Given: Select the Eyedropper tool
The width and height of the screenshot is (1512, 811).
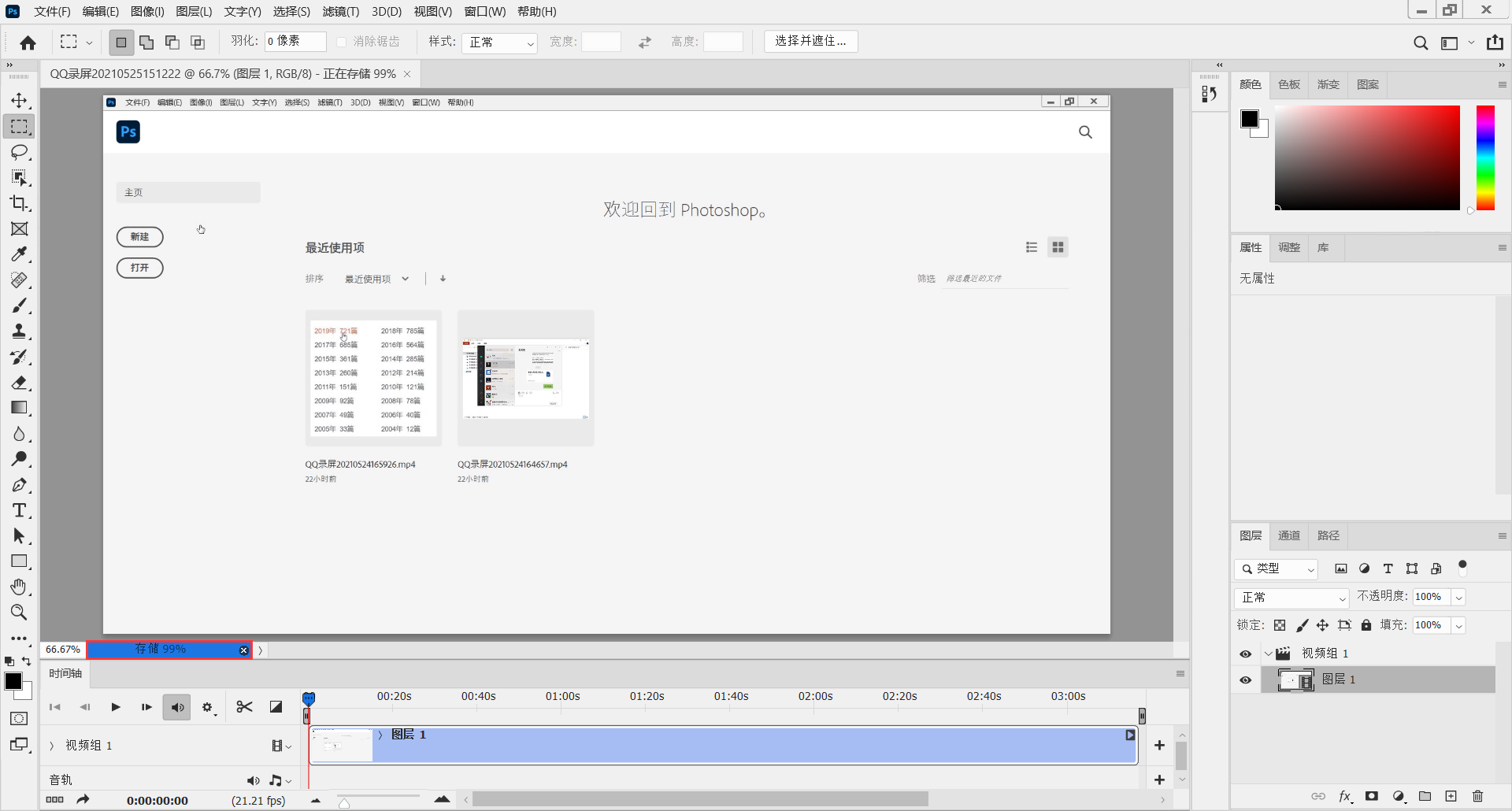Looking at the screenshot, I should tap(19, 254).
